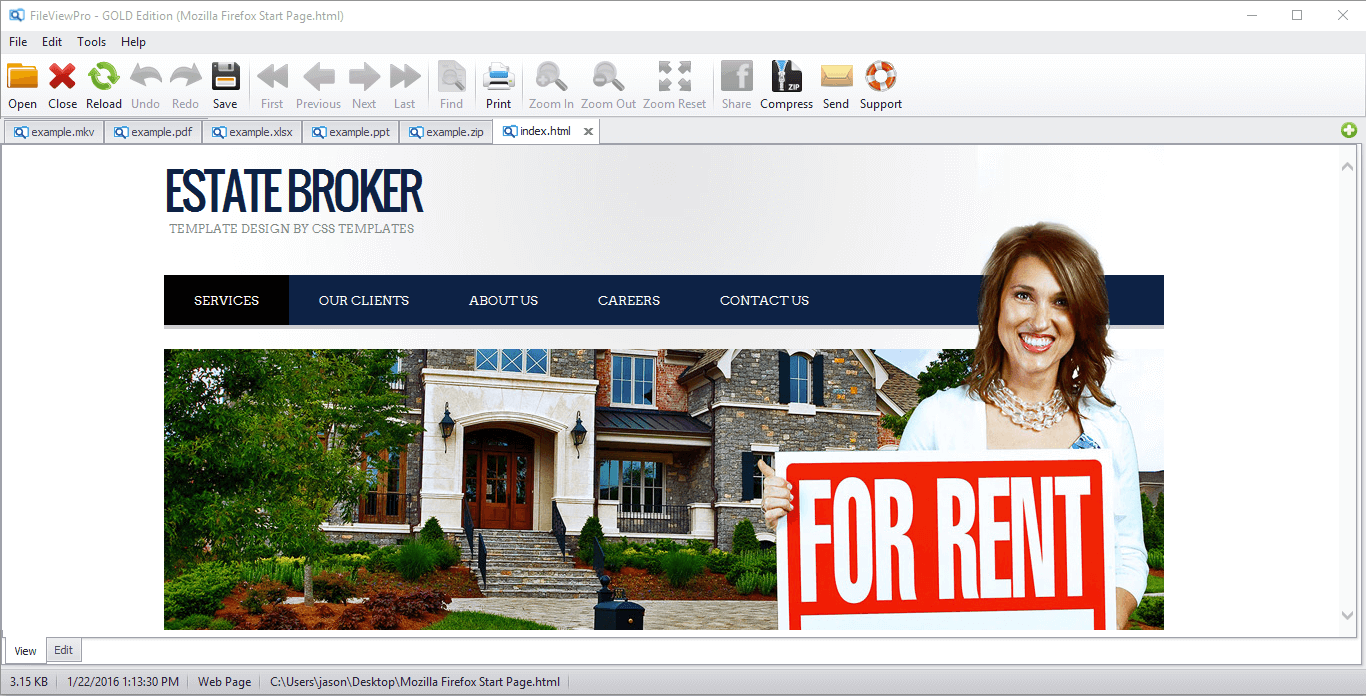Minimize the FileViewPro window

[x=1251, y=15]
